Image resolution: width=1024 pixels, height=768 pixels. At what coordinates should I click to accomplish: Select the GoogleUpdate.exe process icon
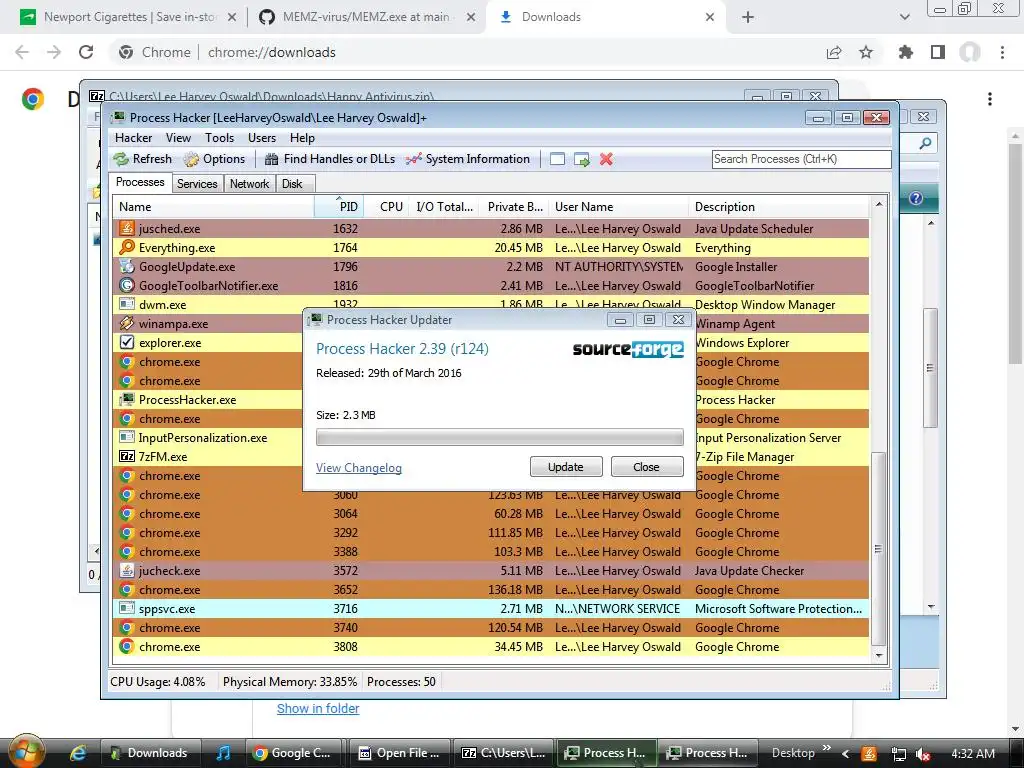[127, 266]
